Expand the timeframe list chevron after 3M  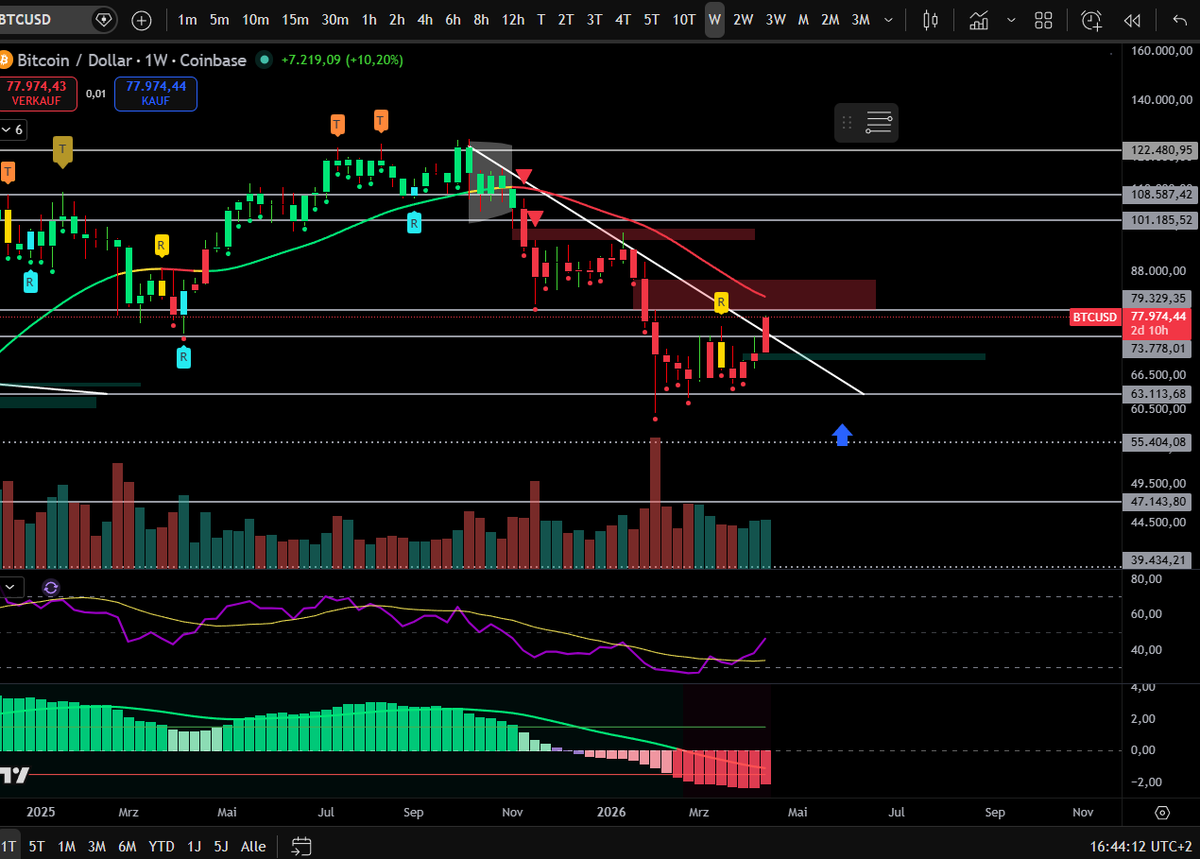(x=889, y=20)
